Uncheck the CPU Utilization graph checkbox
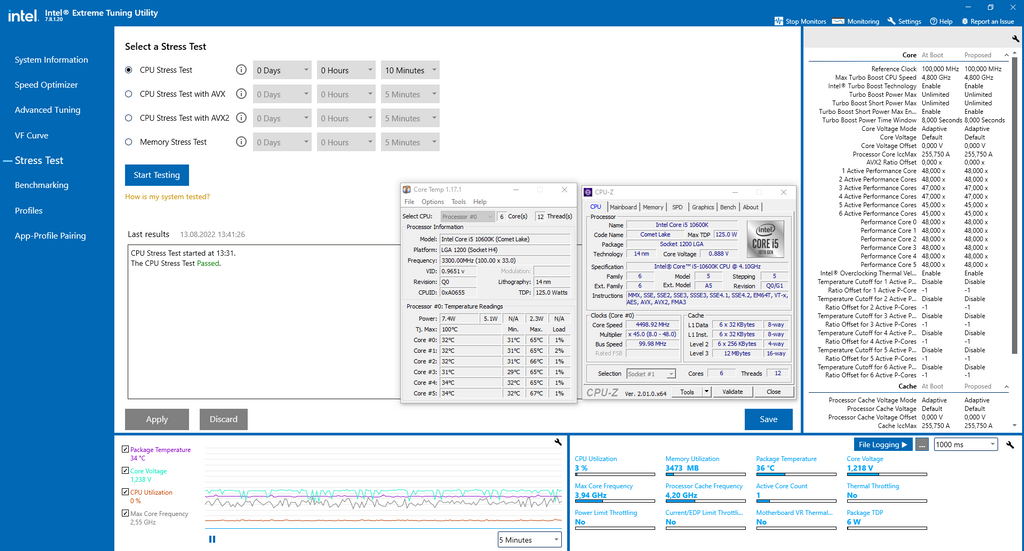 click(125, 492)
